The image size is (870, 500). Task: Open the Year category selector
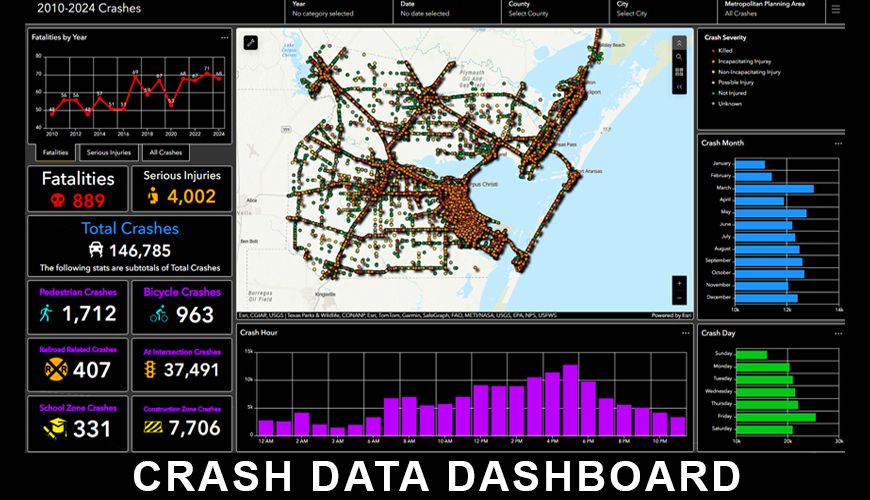coord(339,9)
